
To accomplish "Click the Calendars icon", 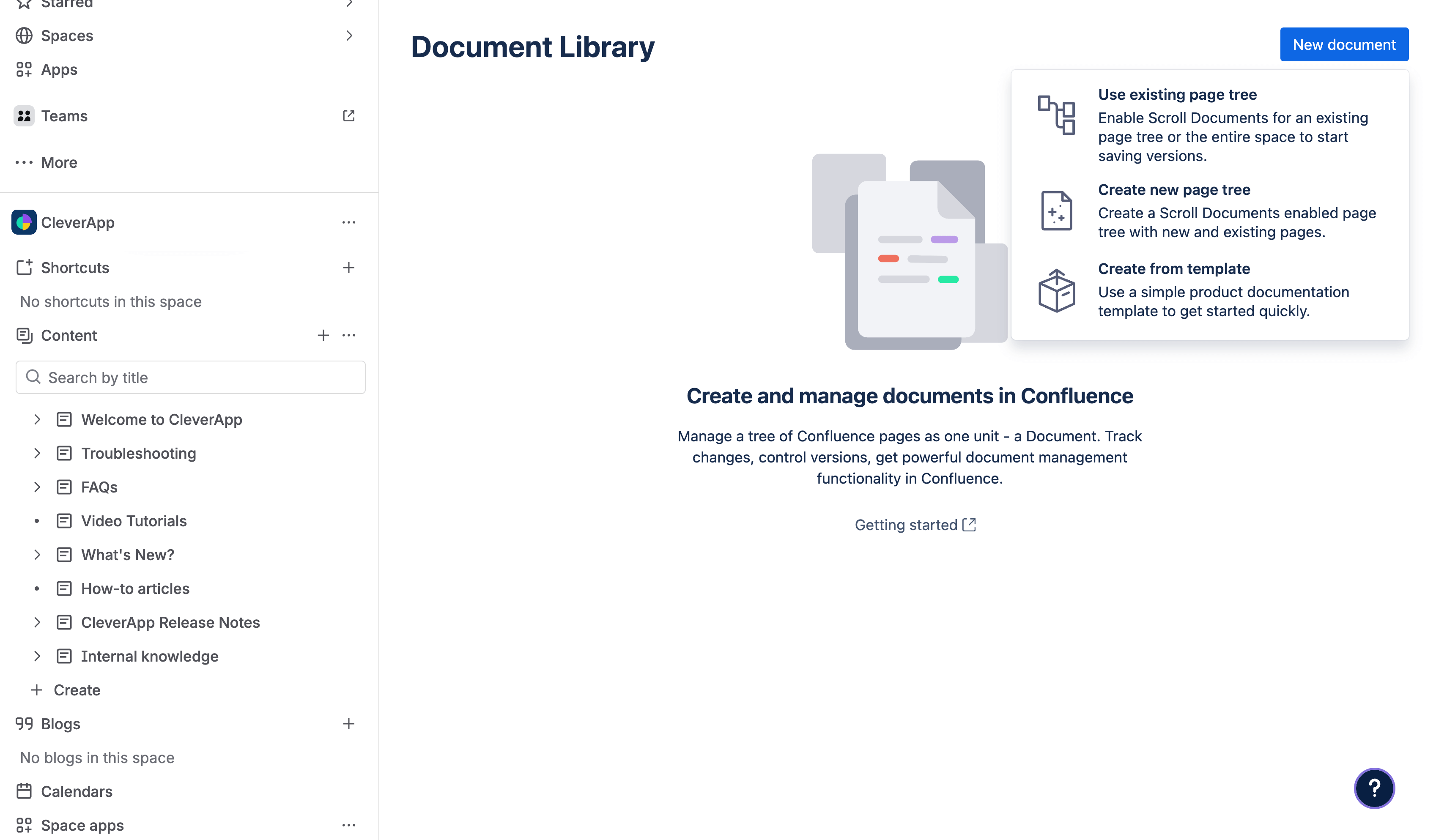I will pos(24,791).
